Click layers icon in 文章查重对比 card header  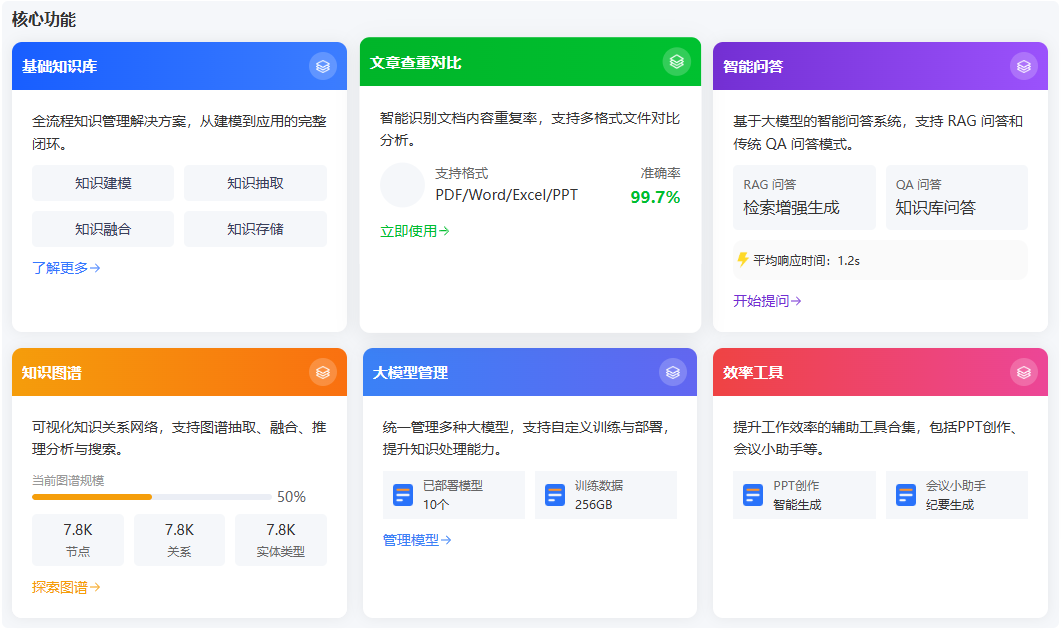(x=677, y=62)
